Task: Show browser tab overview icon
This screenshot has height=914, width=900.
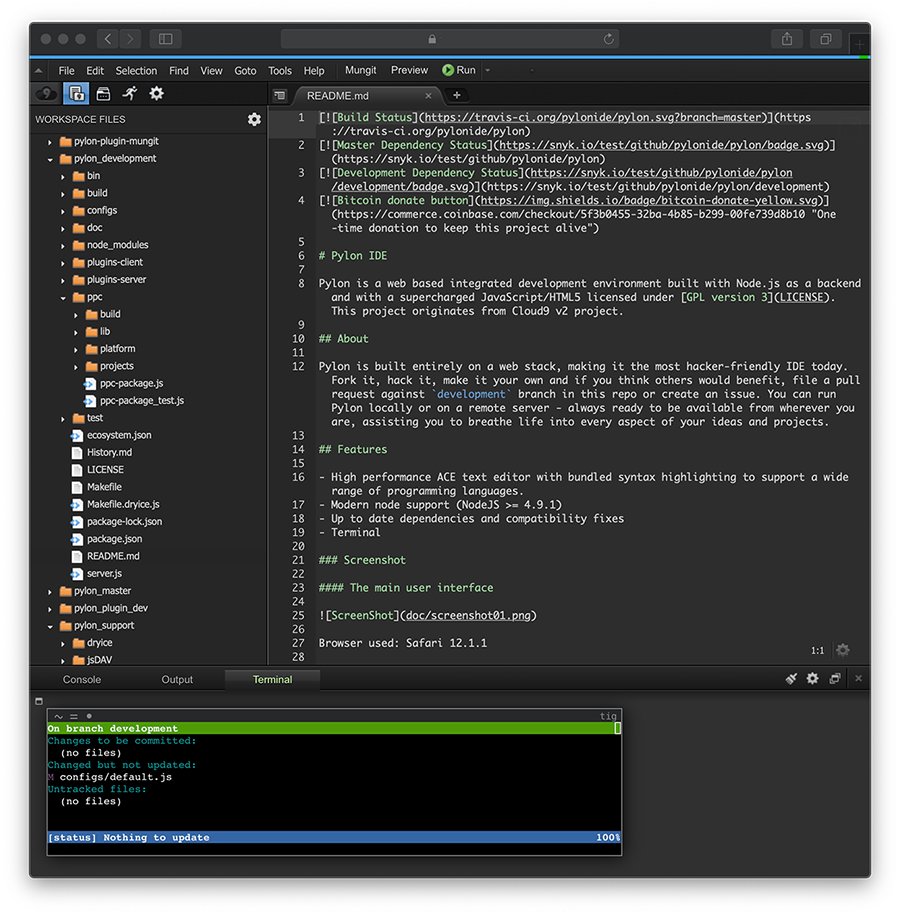Action: (x=826, y=39)
